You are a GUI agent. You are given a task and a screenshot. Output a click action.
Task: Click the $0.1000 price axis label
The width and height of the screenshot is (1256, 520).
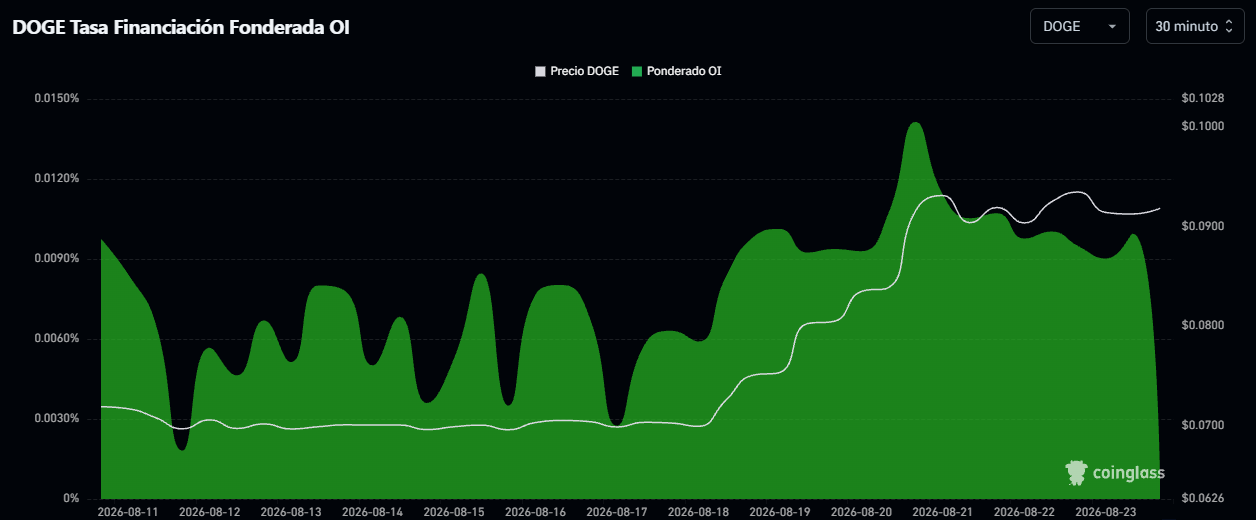[x=1202, y=126]
